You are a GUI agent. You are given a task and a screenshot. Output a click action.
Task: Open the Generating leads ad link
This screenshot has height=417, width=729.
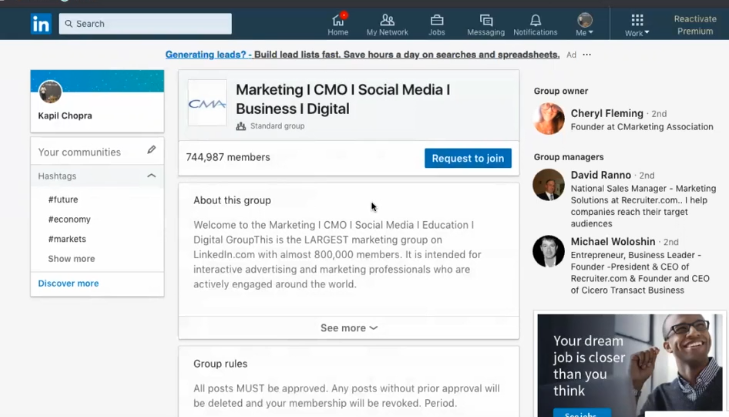click(362, 54)
